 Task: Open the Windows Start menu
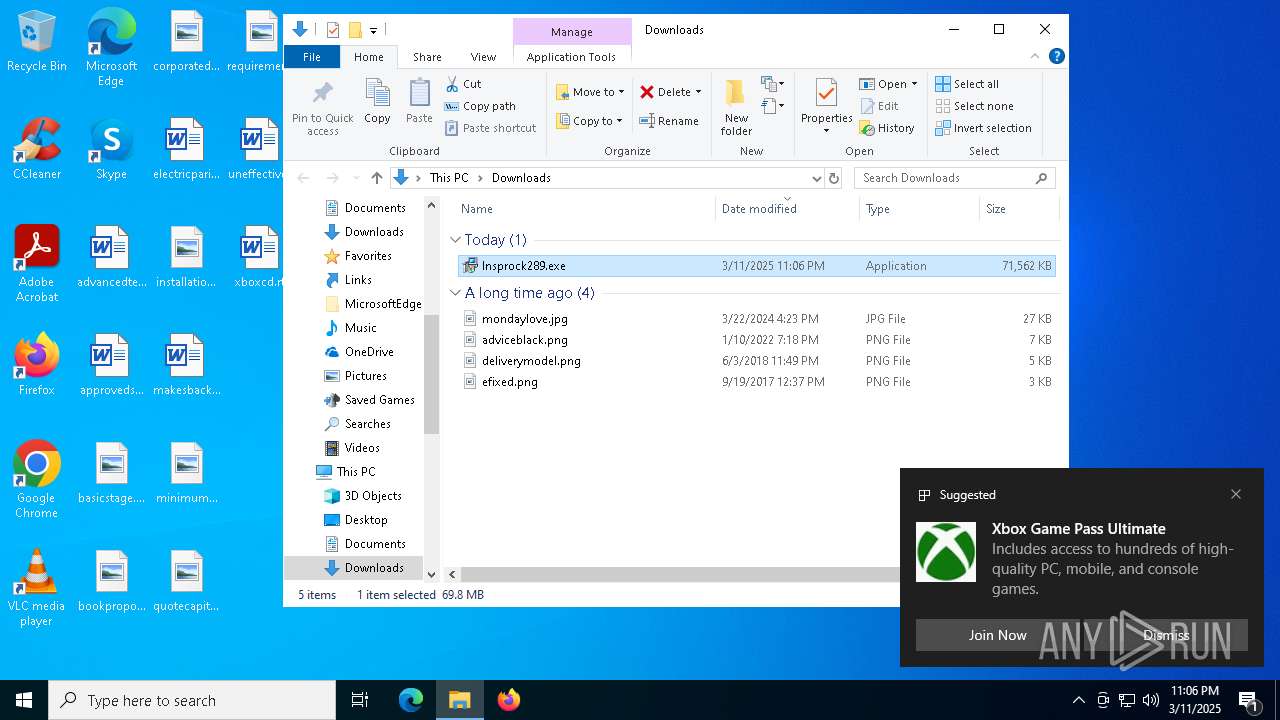[x=24, y=700]
